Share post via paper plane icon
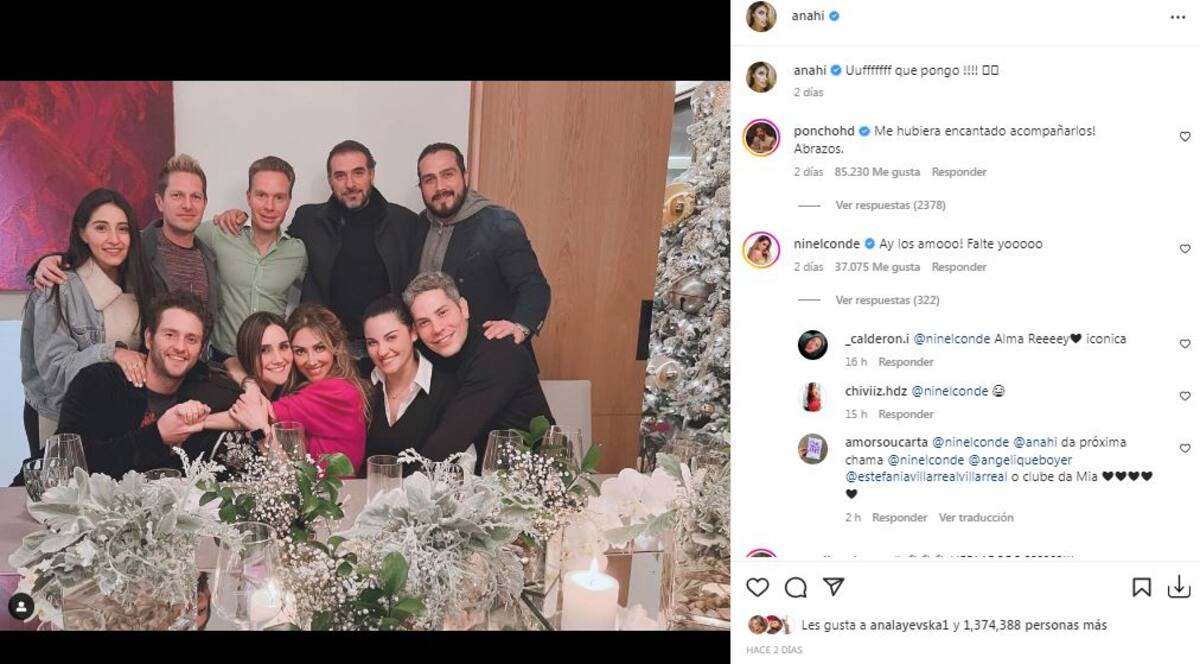The height and width of the screenshot is (664, 1200). (x=833, y=587)
